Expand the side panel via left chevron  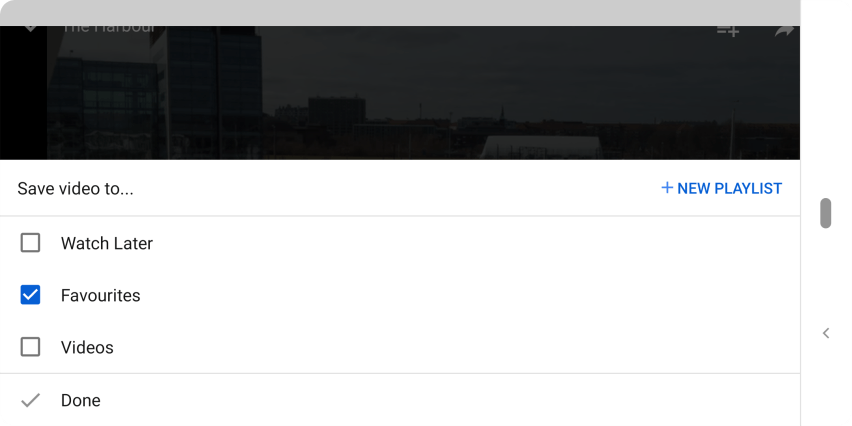click(826, 333)
